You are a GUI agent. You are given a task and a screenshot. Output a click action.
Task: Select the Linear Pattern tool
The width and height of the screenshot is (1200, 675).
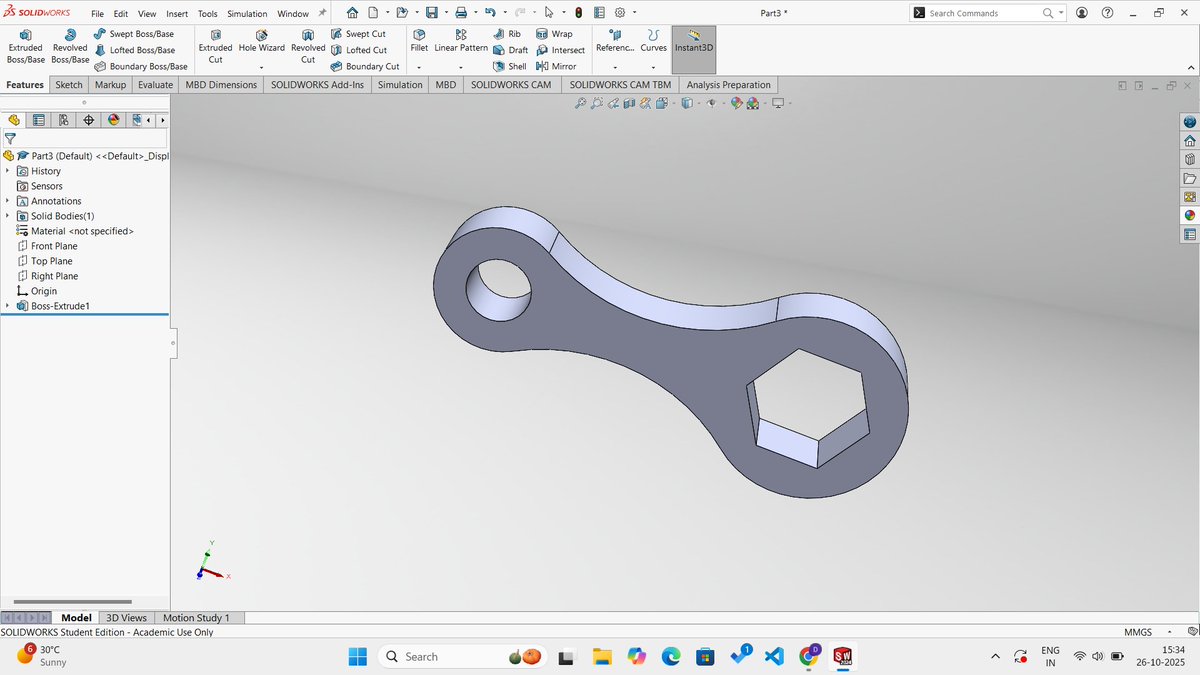[461, 41]
